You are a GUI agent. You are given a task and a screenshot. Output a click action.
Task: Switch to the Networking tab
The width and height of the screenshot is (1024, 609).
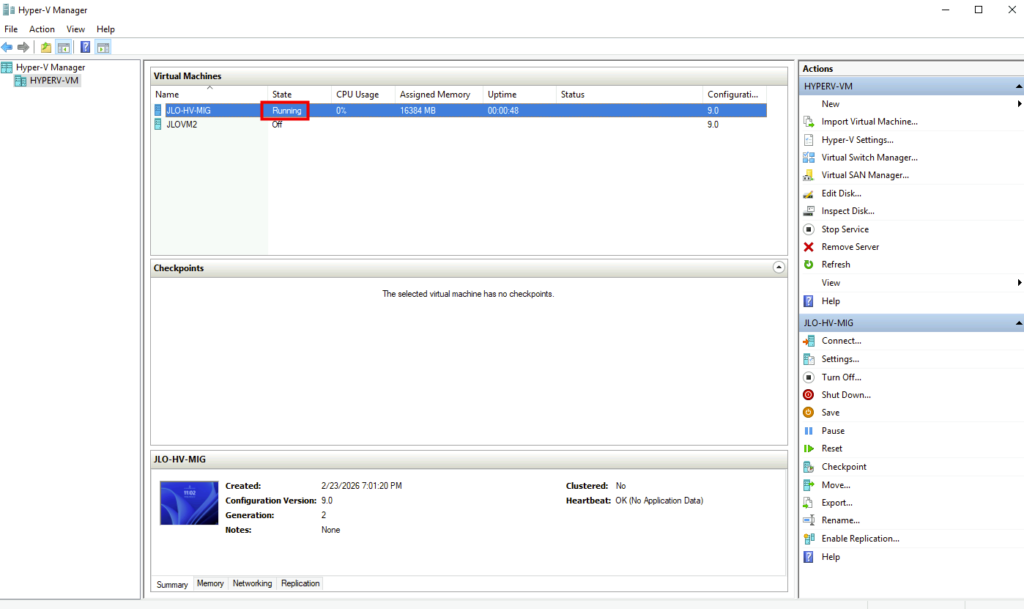252,583
